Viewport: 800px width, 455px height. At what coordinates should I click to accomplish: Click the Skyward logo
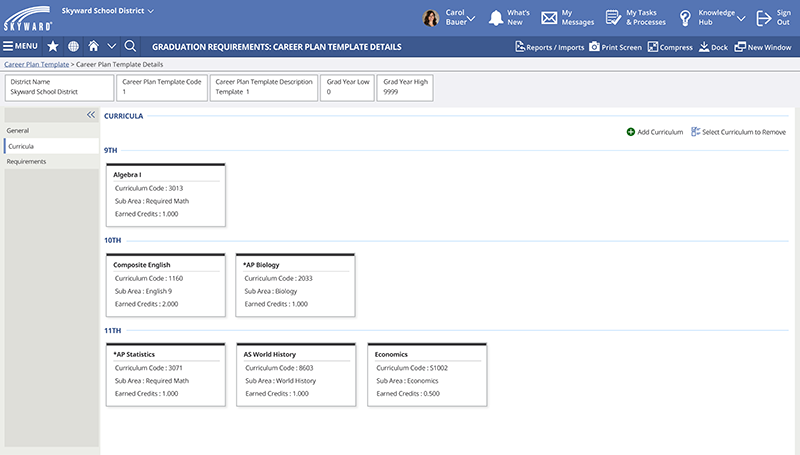click(x=28, y=18)
